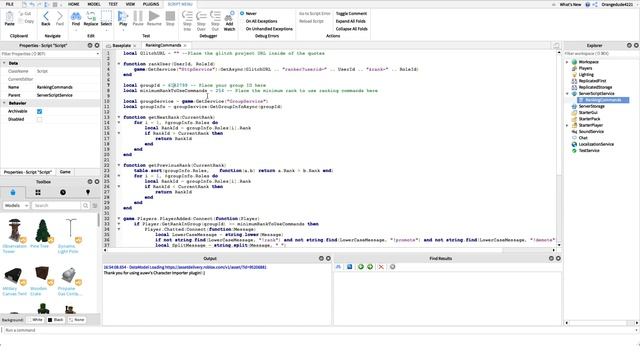Open the Toolbox Marketplace tab icon
640x360 pixels.
click(x=13, y=192)
